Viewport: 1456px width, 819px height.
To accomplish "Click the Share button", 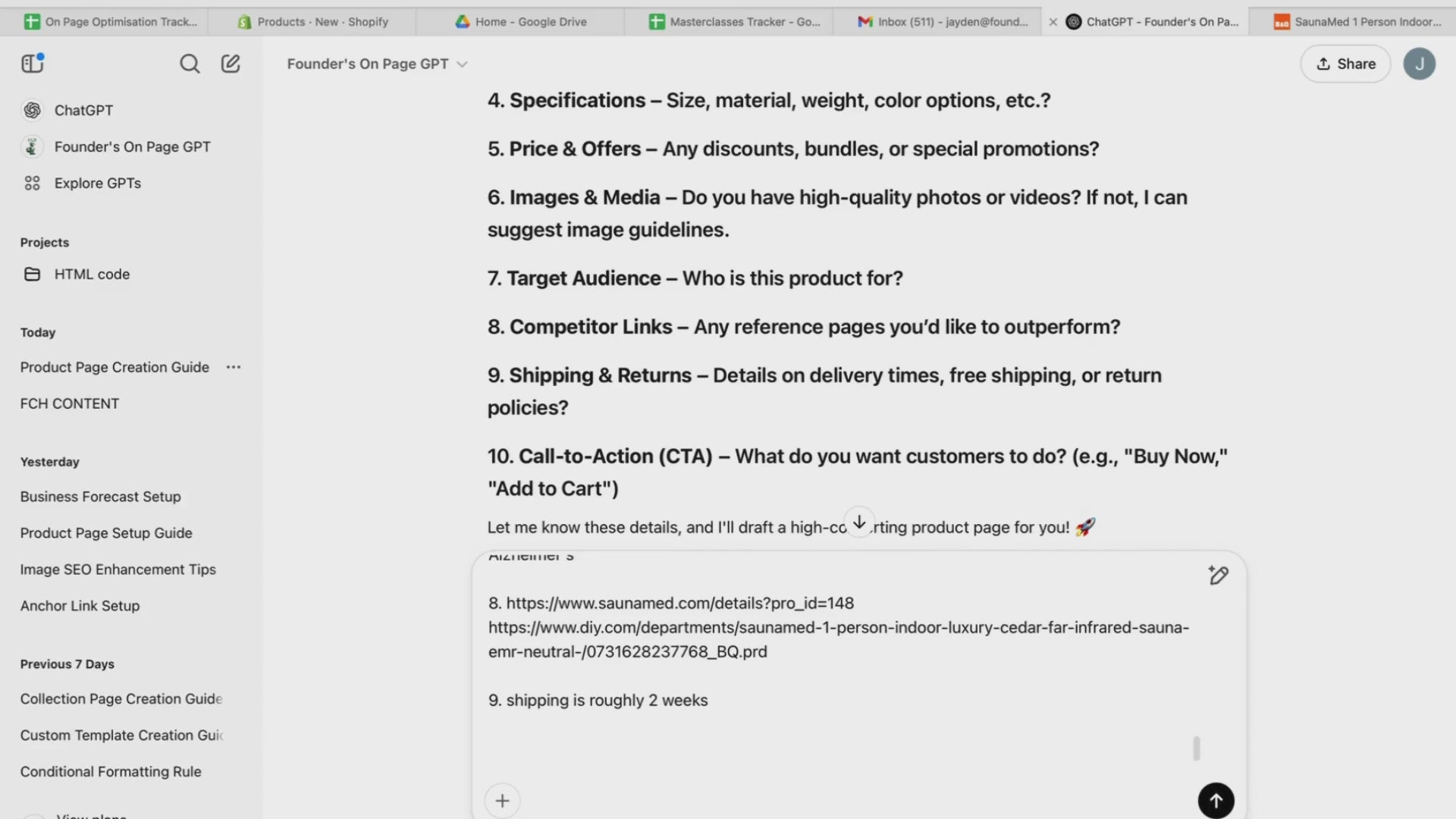I will (1345, 64).
